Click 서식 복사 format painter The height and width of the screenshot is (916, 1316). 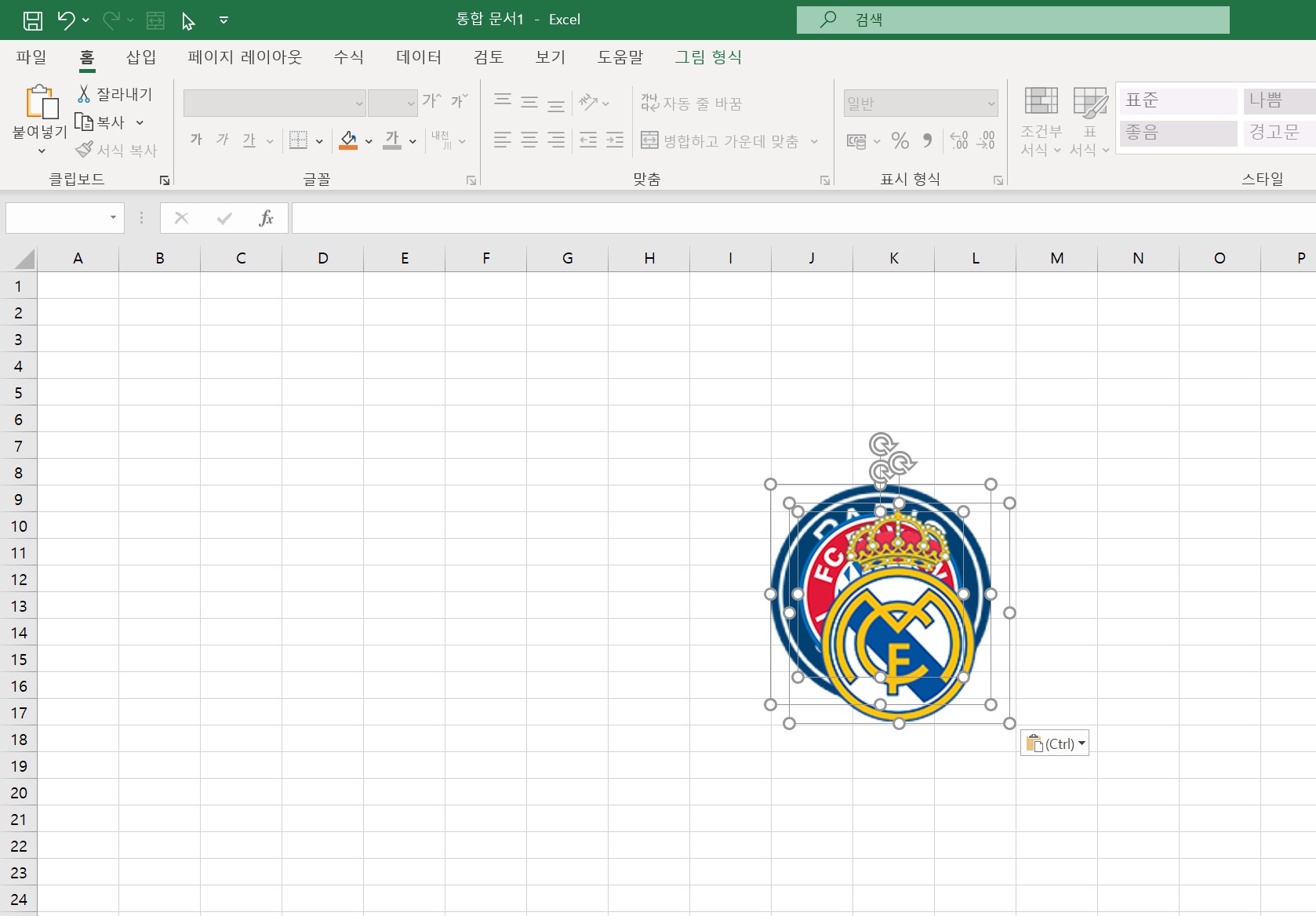(x=116, y=150)
